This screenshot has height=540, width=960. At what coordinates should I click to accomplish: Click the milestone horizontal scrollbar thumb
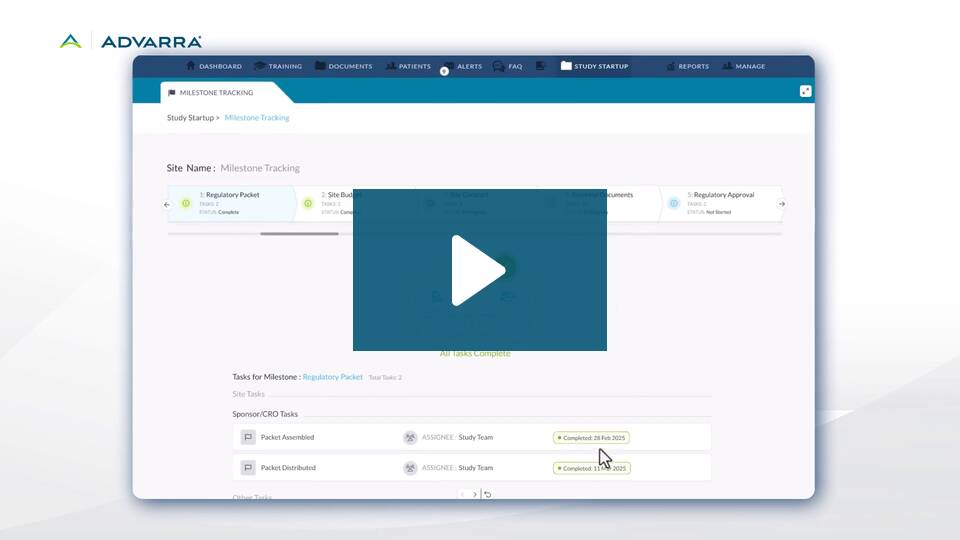(x=299, y=233)
